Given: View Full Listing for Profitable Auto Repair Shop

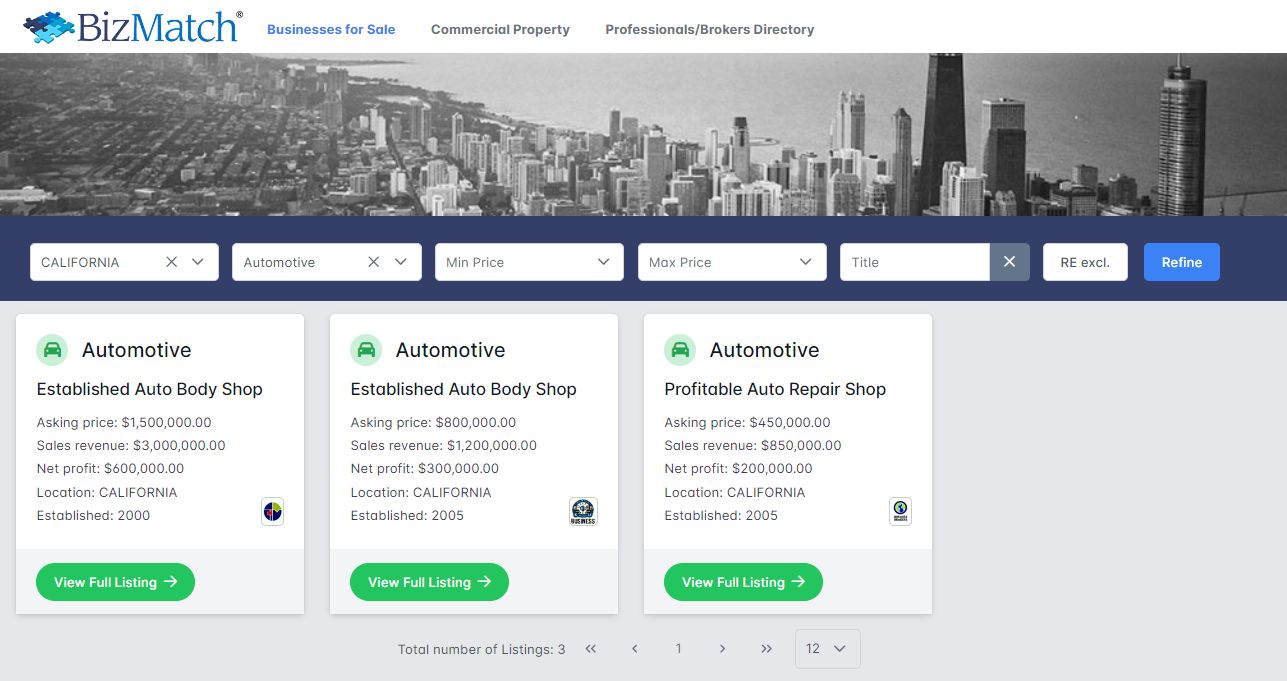Looking at the screenshot, I should (x=743, y=582).
